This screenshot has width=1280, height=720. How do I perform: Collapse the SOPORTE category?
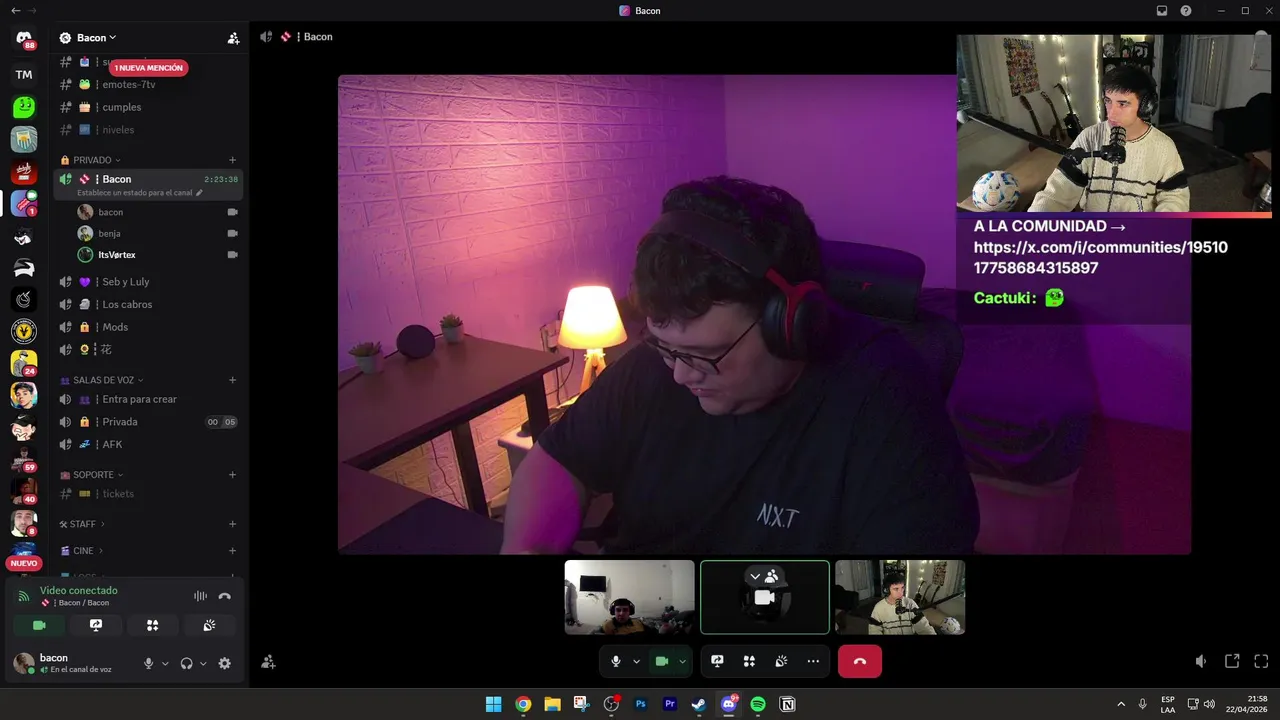(92, 475)
